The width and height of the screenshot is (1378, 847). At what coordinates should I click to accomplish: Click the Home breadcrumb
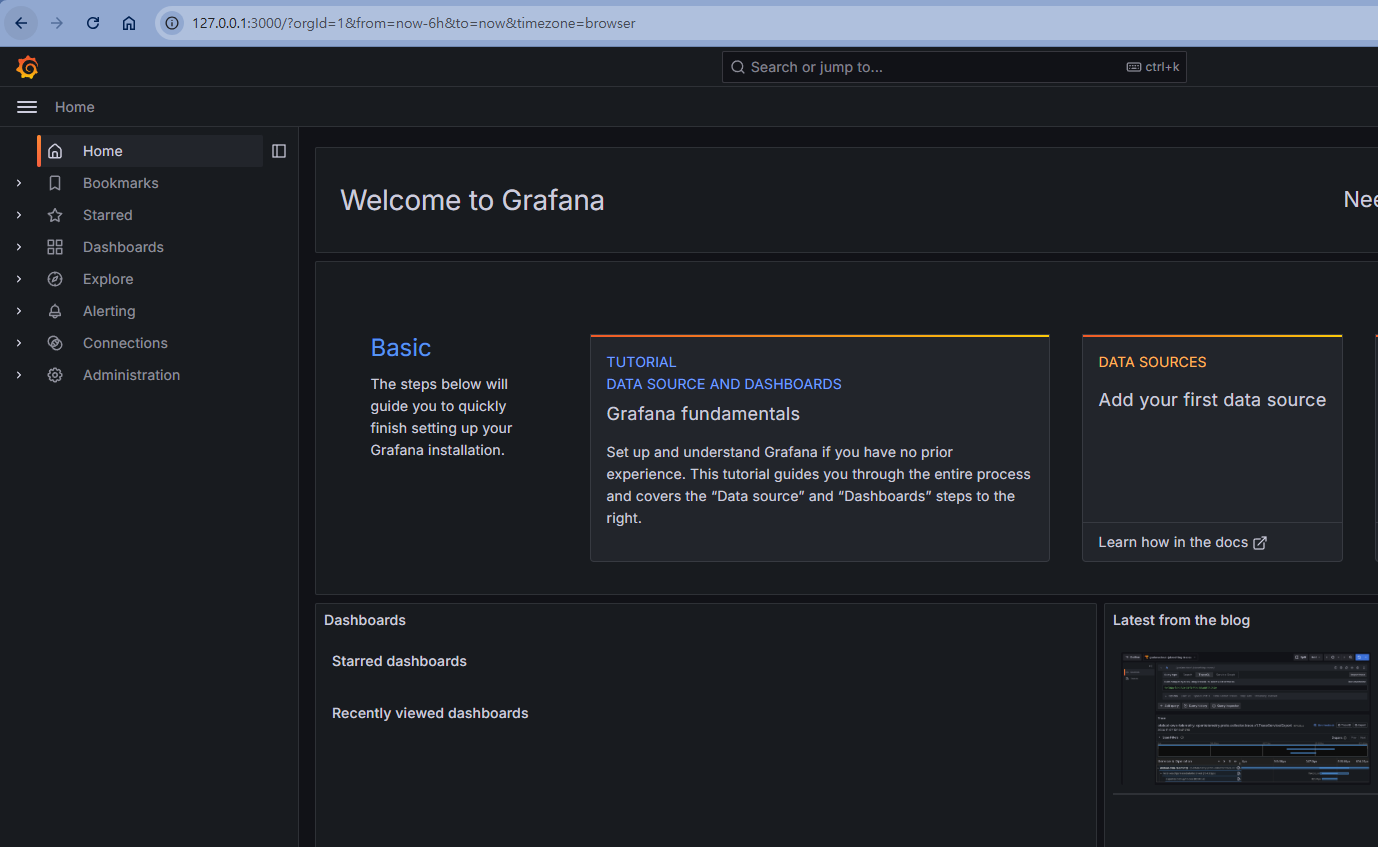point(74,106)
